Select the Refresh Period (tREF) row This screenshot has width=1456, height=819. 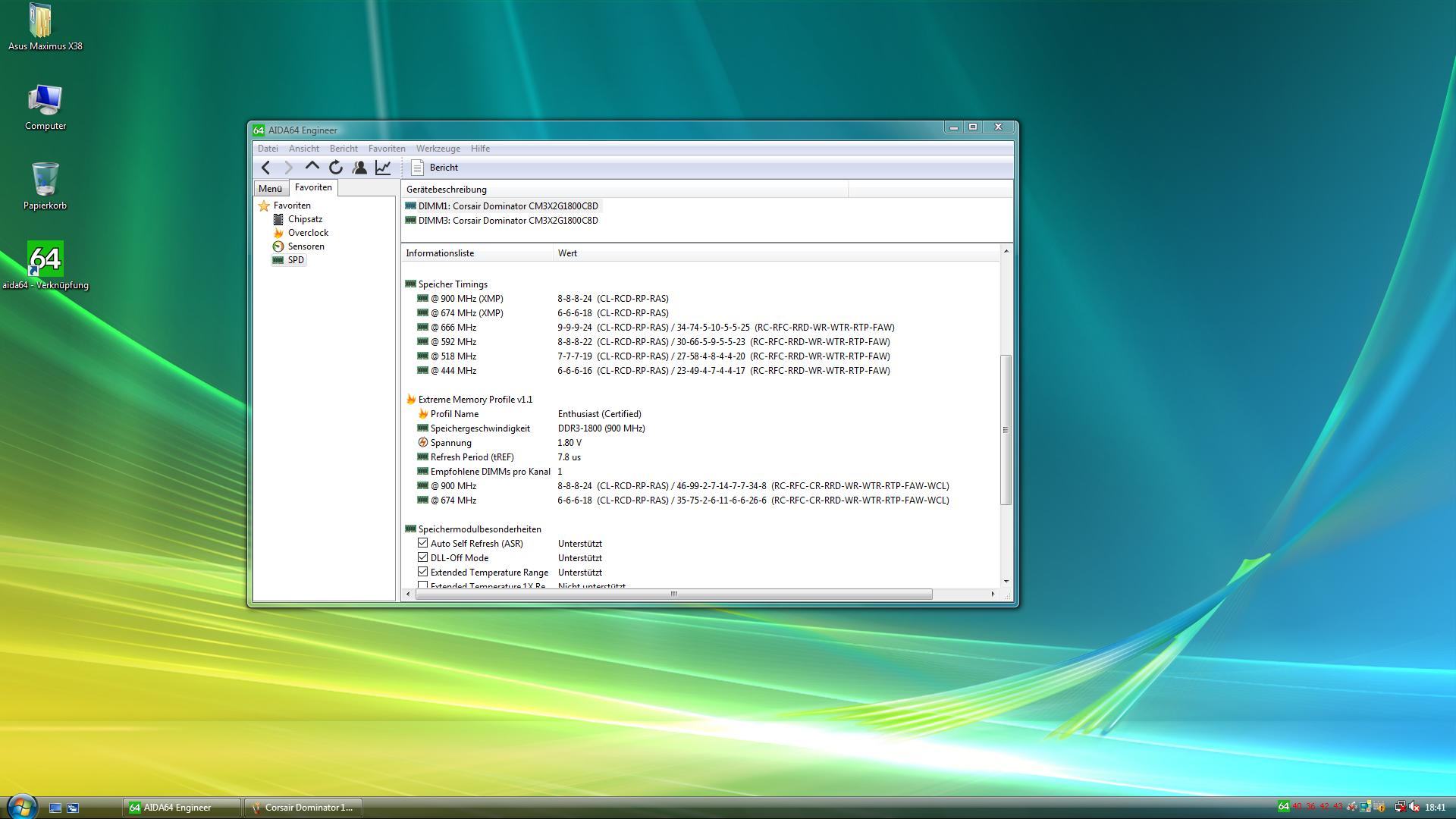[x=701, y=457]
